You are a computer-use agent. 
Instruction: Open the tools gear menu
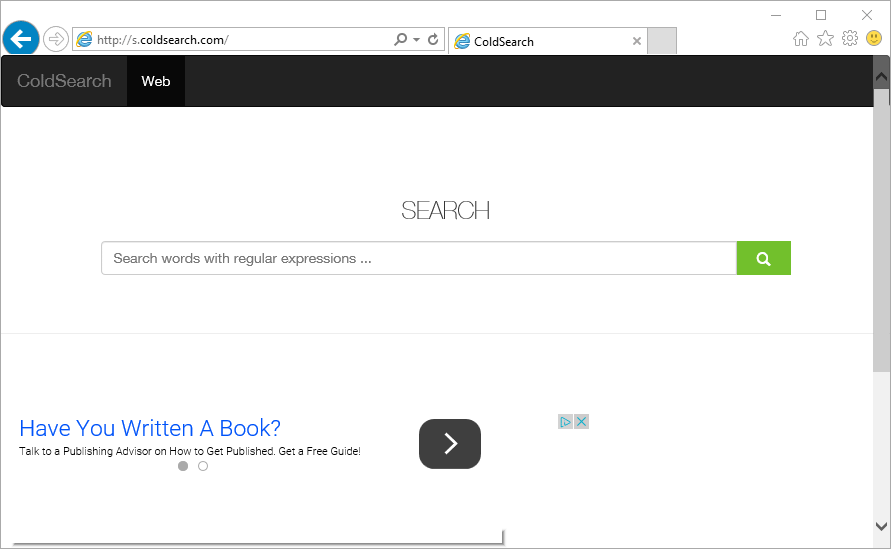point(850,39)
